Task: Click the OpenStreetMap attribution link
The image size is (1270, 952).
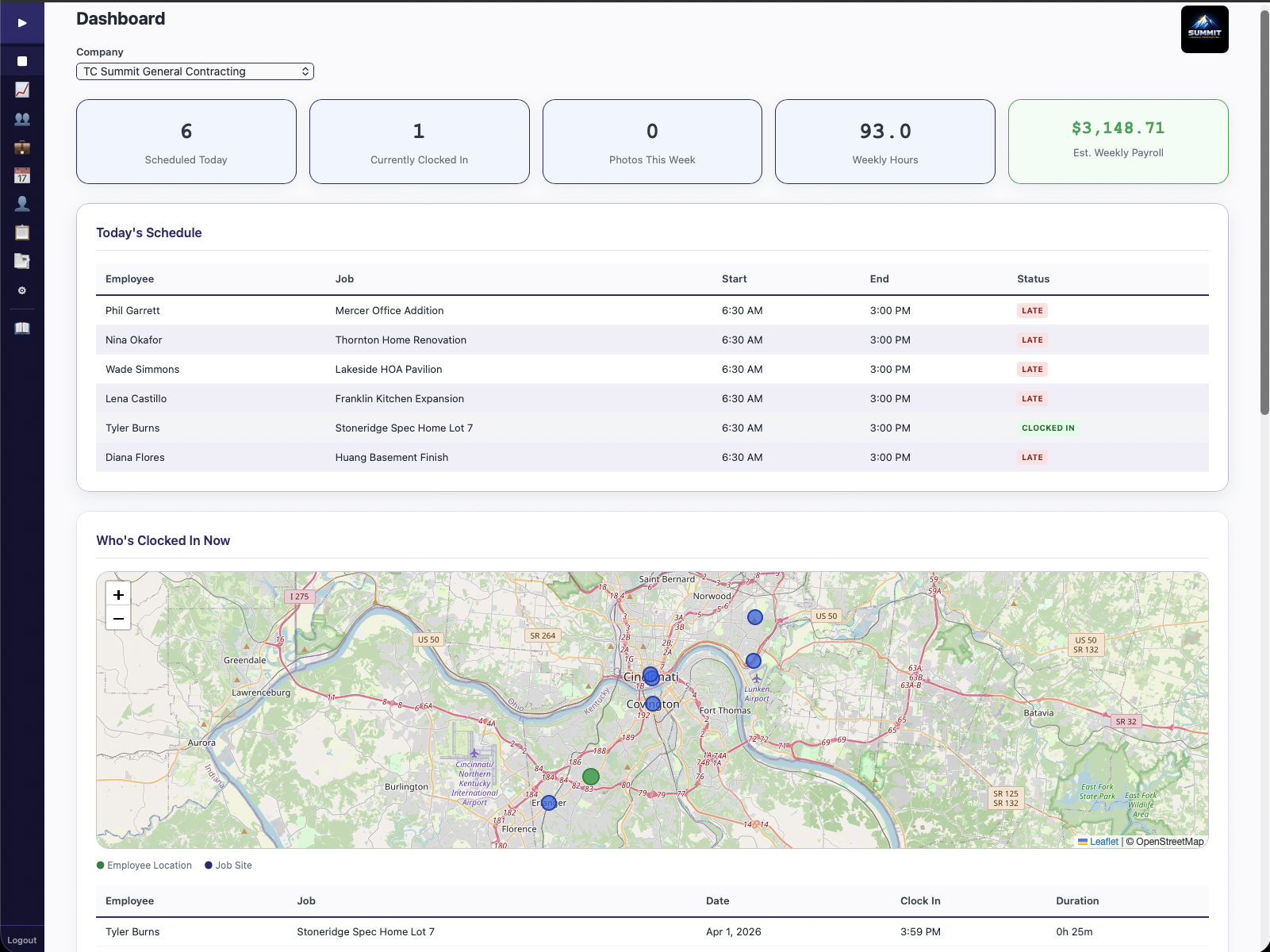Action: [x=1166, y=842]
